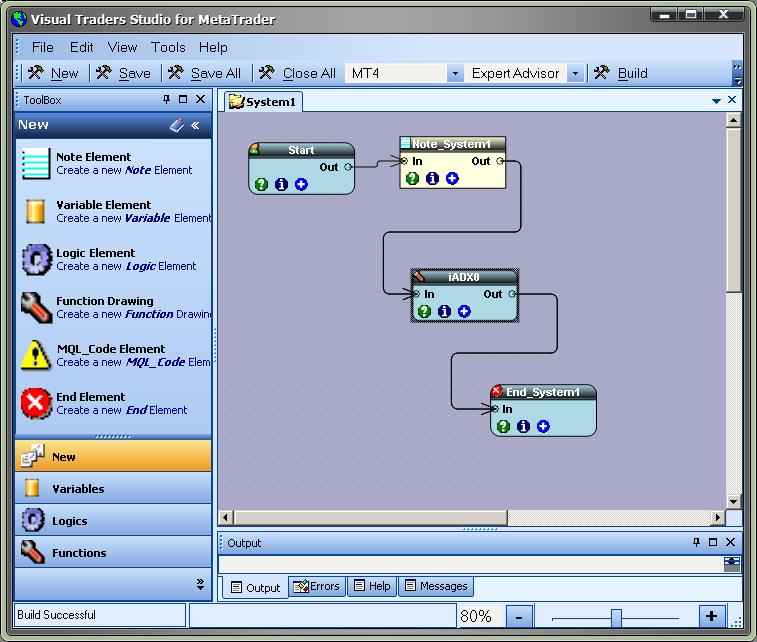Select the iADX0 node title bar
Screen dimensions: 757x642
464,277
